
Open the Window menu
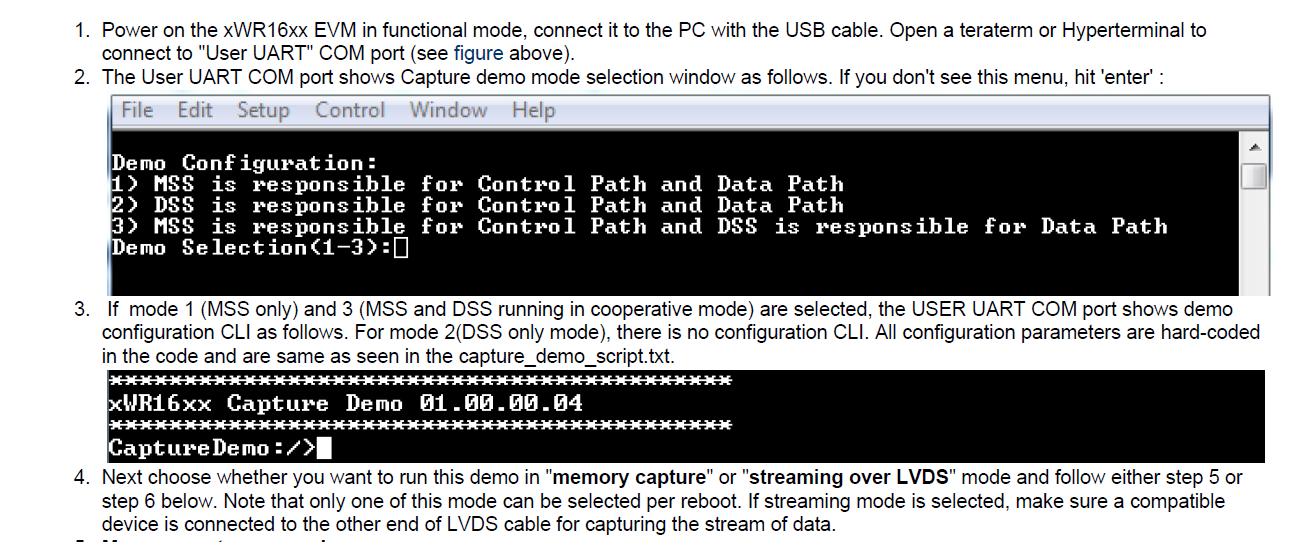448,110
